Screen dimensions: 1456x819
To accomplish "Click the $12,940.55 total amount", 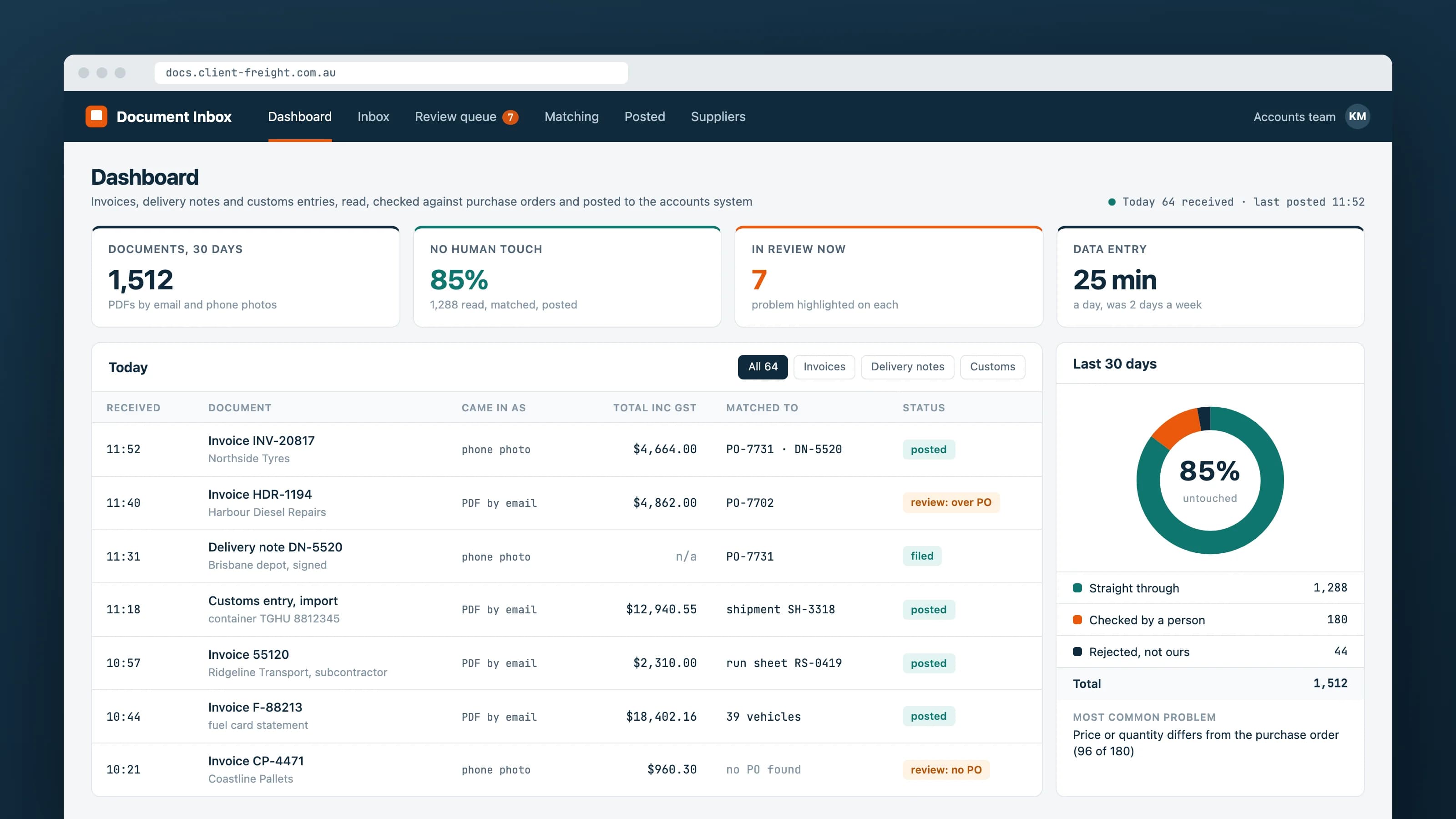I will 661,610.
